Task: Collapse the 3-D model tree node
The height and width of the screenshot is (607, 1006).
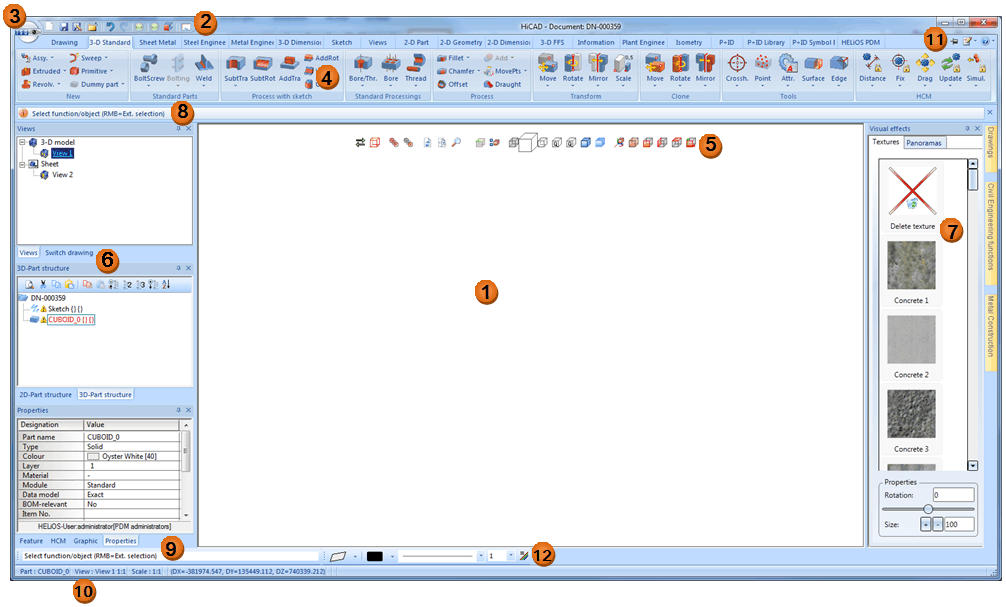Action: point(22,142)
